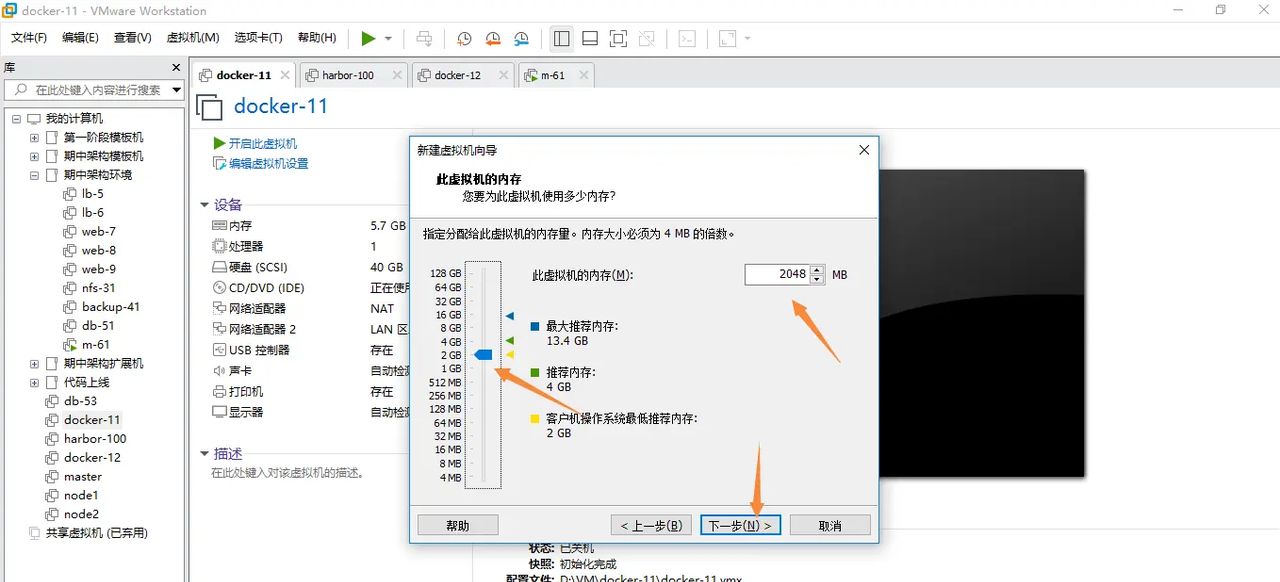Open 编辑虚拟机设置 settings link
The image size is (1280, 582).
tap(266, 162)
